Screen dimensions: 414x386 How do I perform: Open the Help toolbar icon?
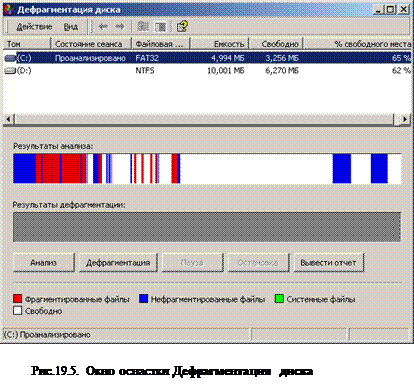182,27
